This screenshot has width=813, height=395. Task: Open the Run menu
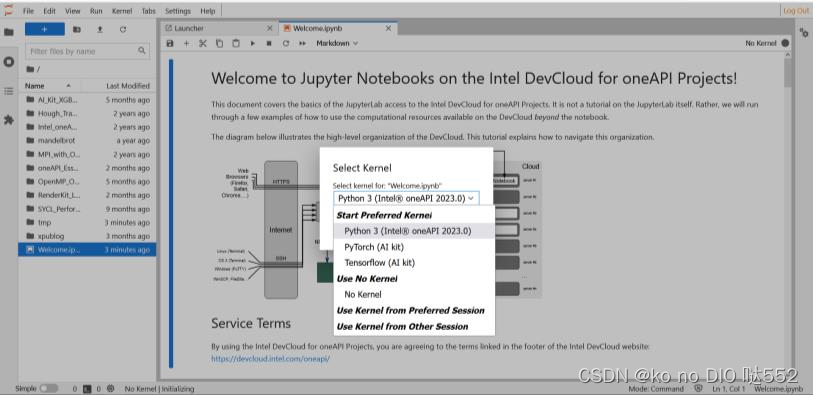tap(96, 11)
